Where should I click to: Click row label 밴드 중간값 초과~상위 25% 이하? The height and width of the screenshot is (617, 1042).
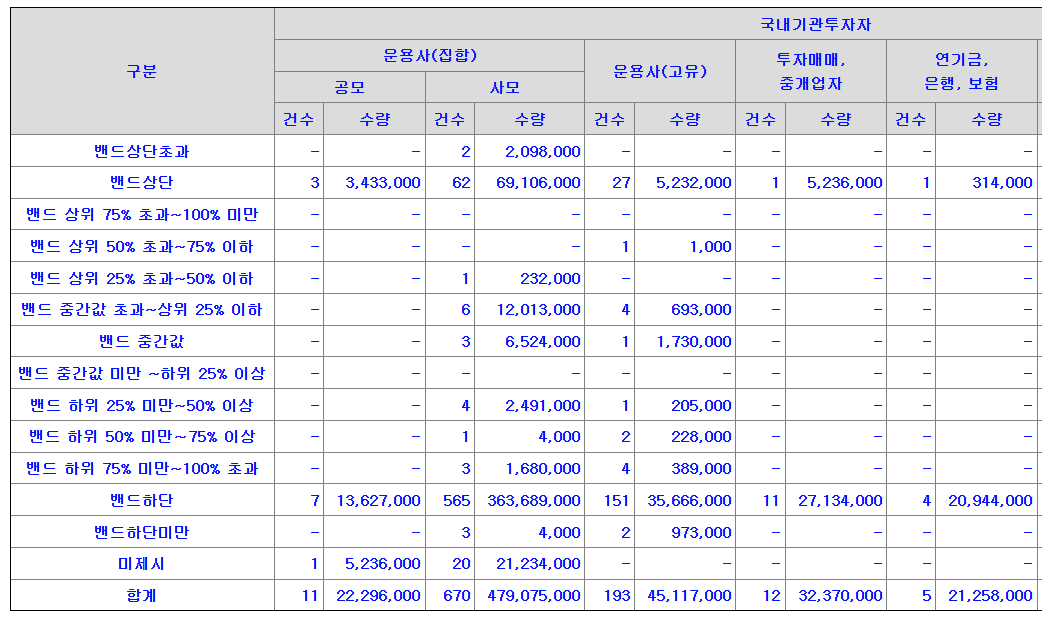142,309
